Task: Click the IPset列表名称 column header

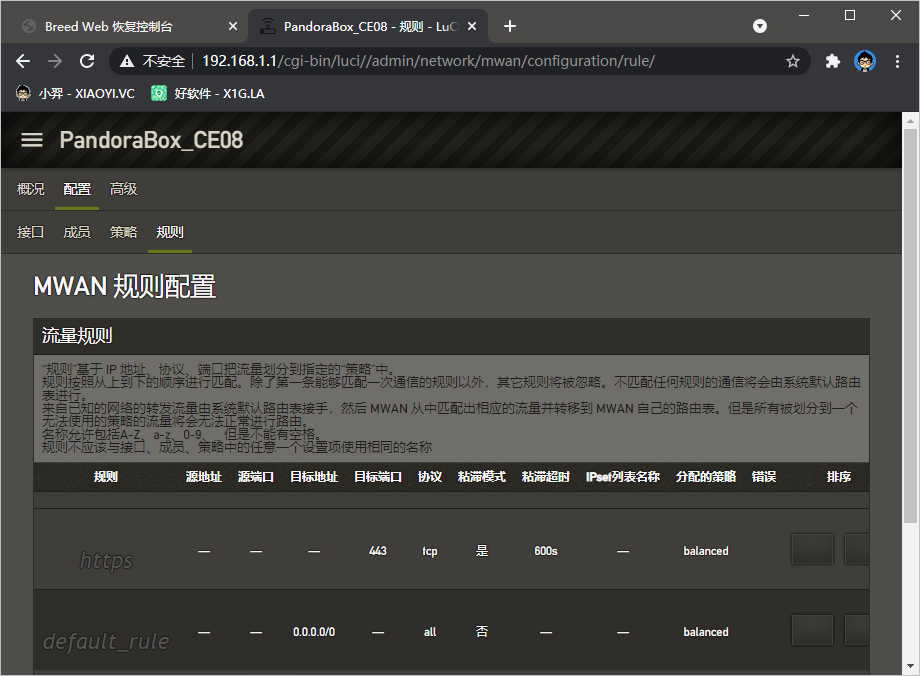Action: pos(623,476)
